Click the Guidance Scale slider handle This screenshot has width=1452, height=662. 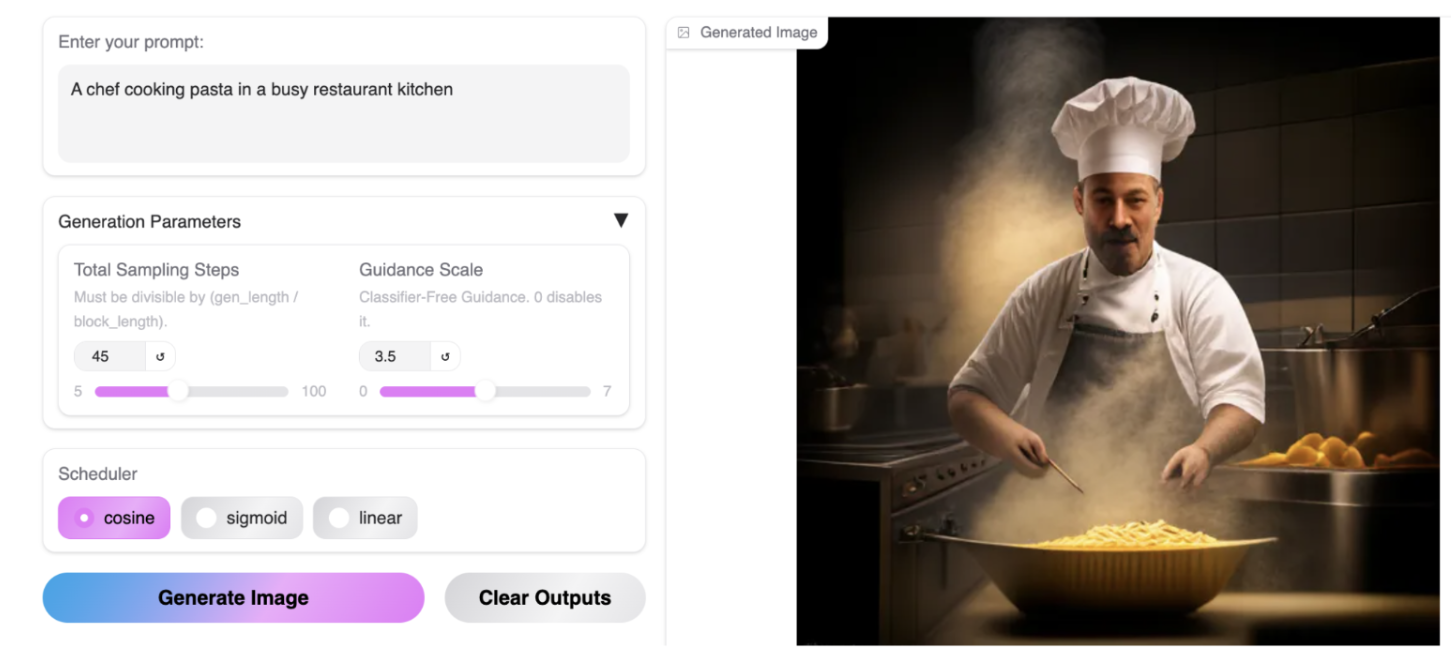(485, 391)
